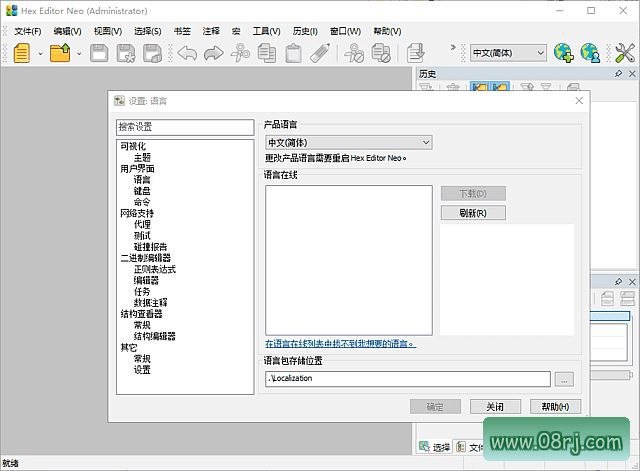Click the Undo arrow icon
640x471 pixels.
[187, 53]
